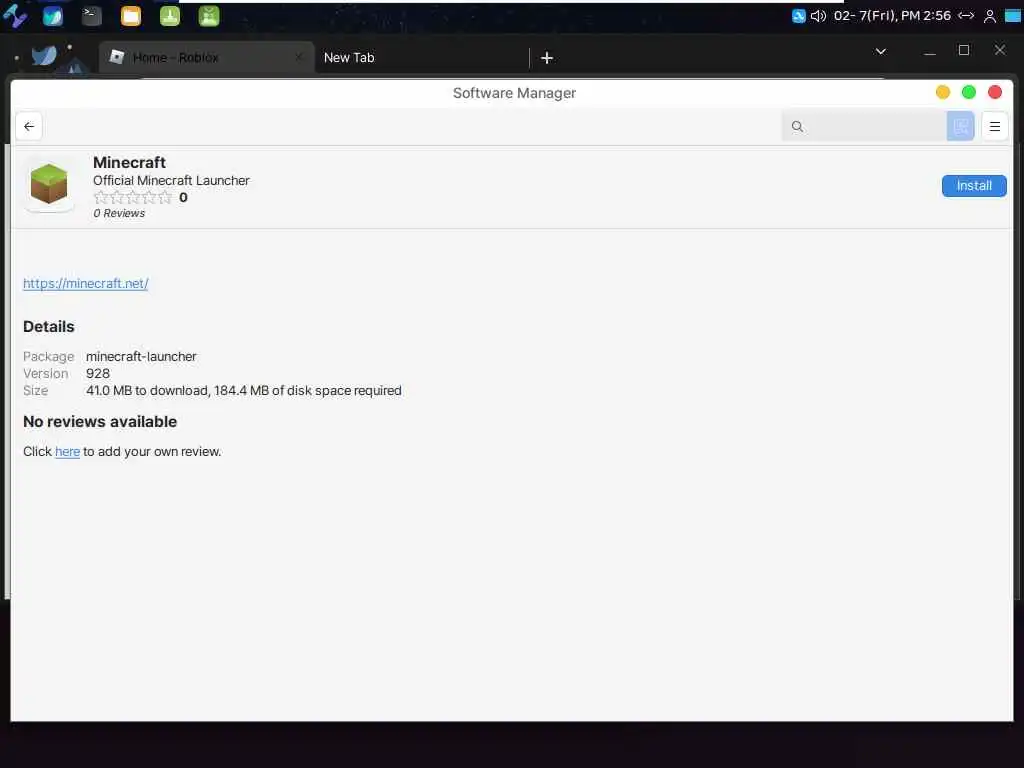1024x768 pixels.
Task: Click the blue rectangle at panel end
Action: tap(1013, 16)
